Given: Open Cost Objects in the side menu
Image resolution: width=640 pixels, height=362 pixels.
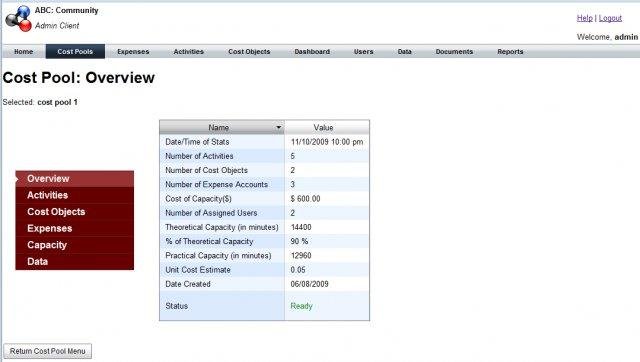Looking at the screenshot, I should (x=75, y=212).
